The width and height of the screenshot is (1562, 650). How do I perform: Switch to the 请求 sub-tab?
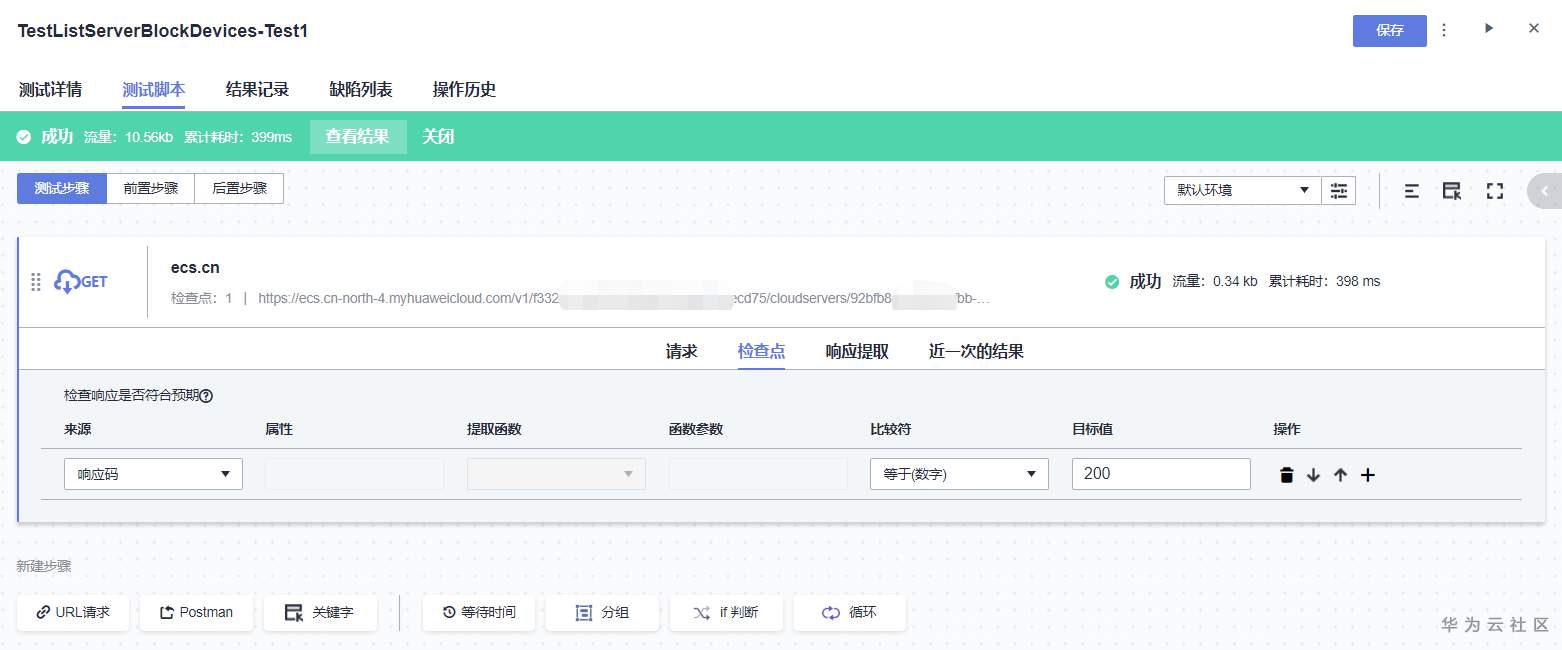(681, 351)
